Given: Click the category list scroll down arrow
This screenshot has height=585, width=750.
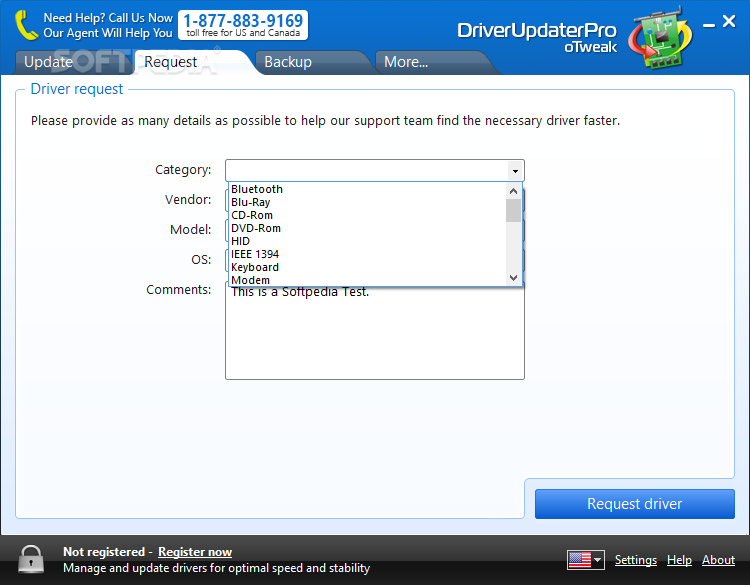Looking at the screenshot, I should point(514,277).
